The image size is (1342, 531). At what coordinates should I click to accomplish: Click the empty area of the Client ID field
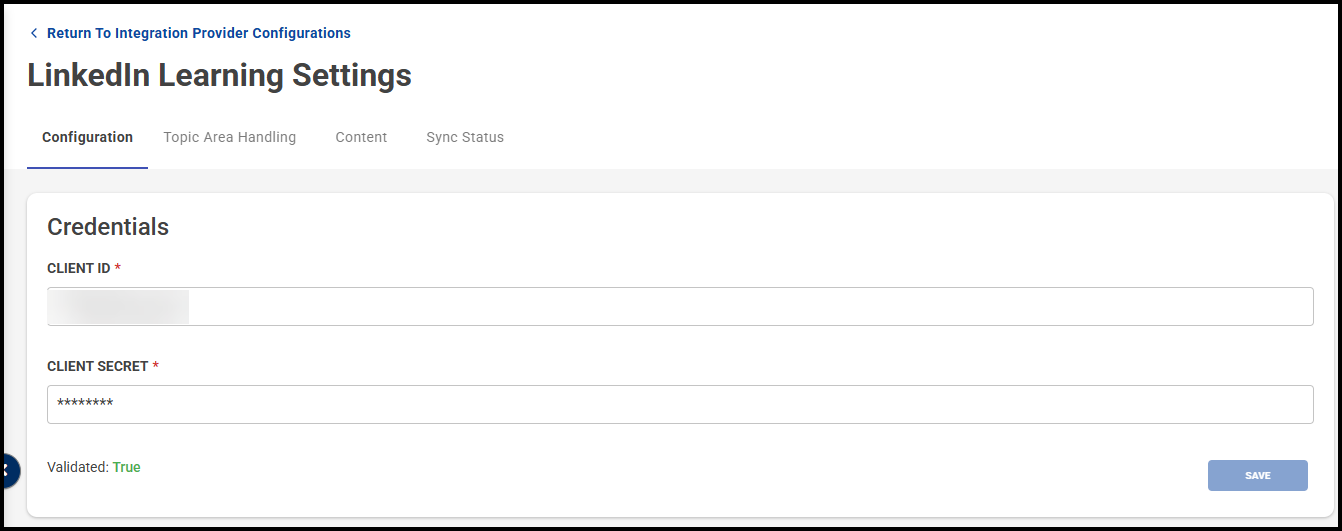pyautogui.click(x=750, y=306)
